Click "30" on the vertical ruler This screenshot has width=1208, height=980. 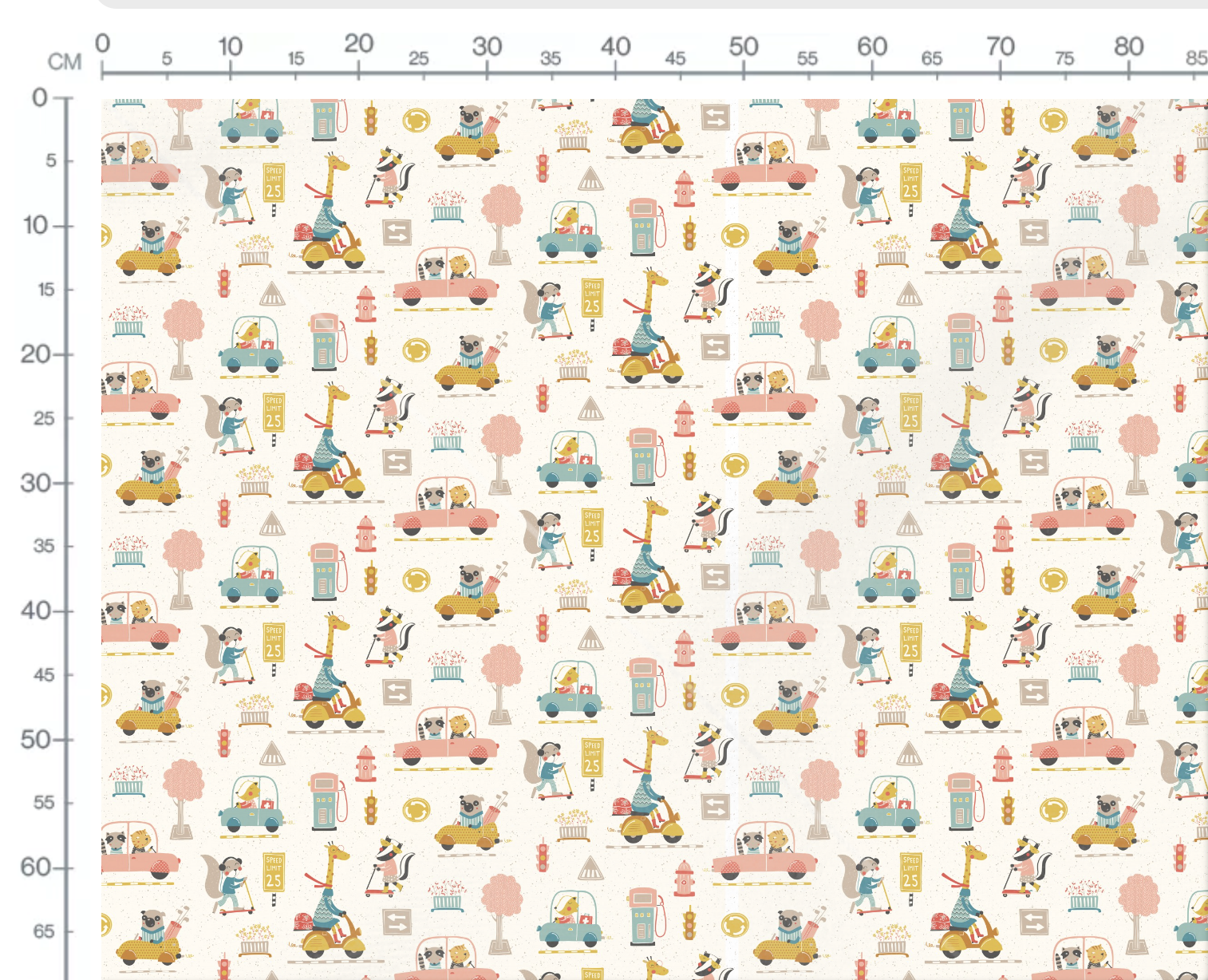36,483
